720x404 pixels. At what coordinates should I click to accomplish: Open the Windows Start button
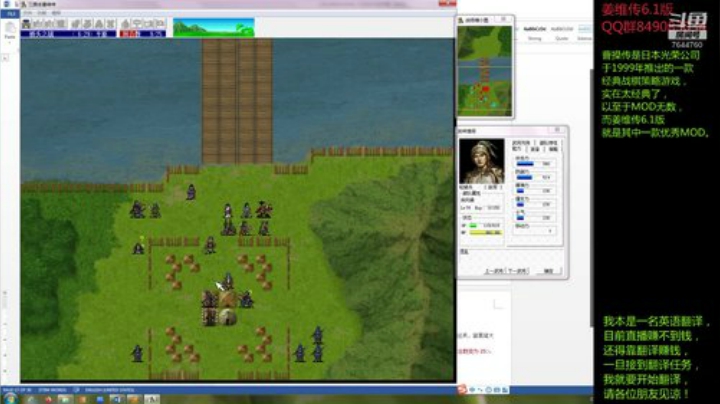10,399
